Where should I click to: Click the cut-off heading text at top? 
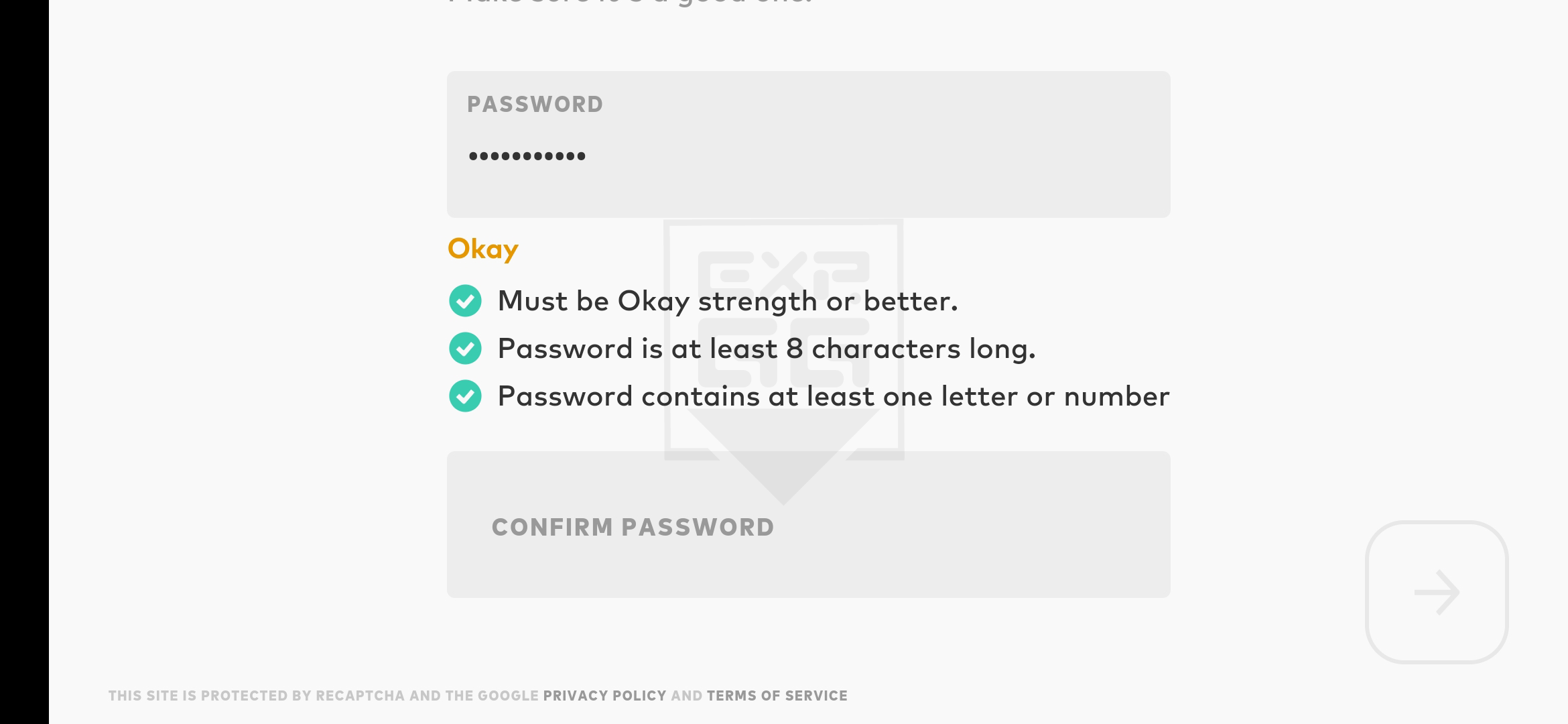[x=629, y=2]
